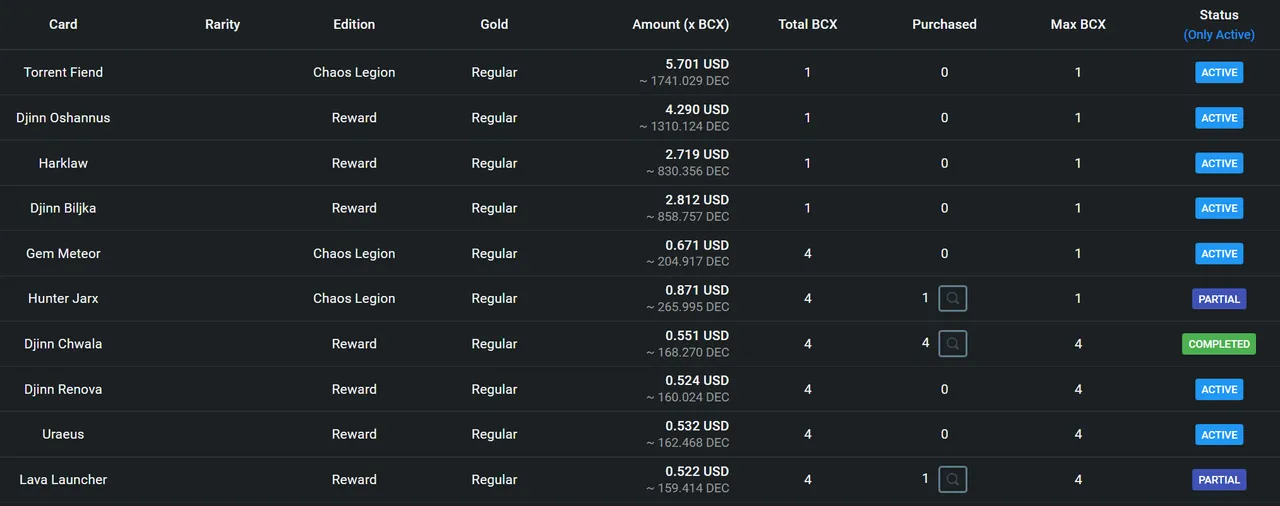Sort by the Total BCX header
Viewport: 1280px width, 506px height.
pos(808,24)
